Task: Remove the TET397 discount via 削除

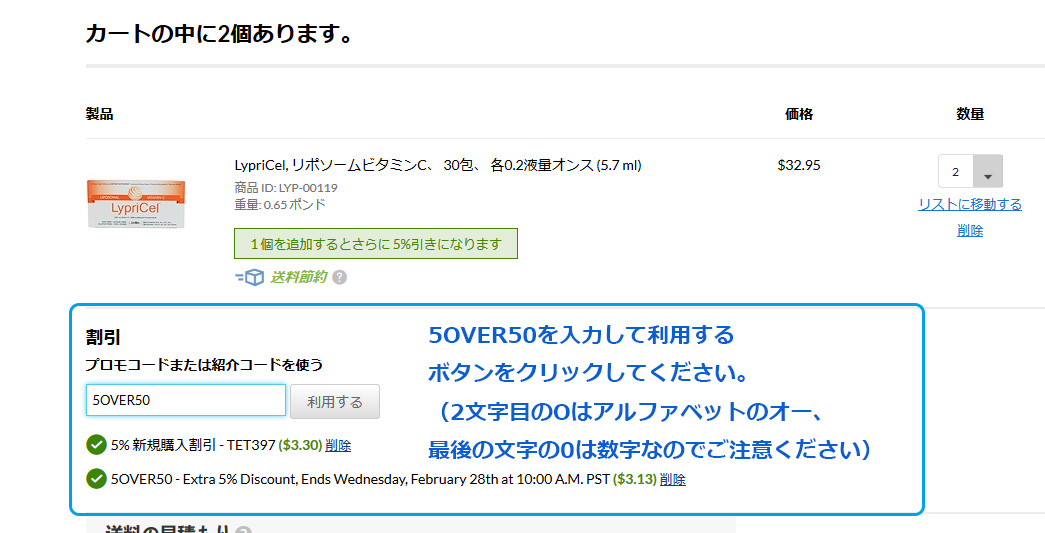Action: 338,445
